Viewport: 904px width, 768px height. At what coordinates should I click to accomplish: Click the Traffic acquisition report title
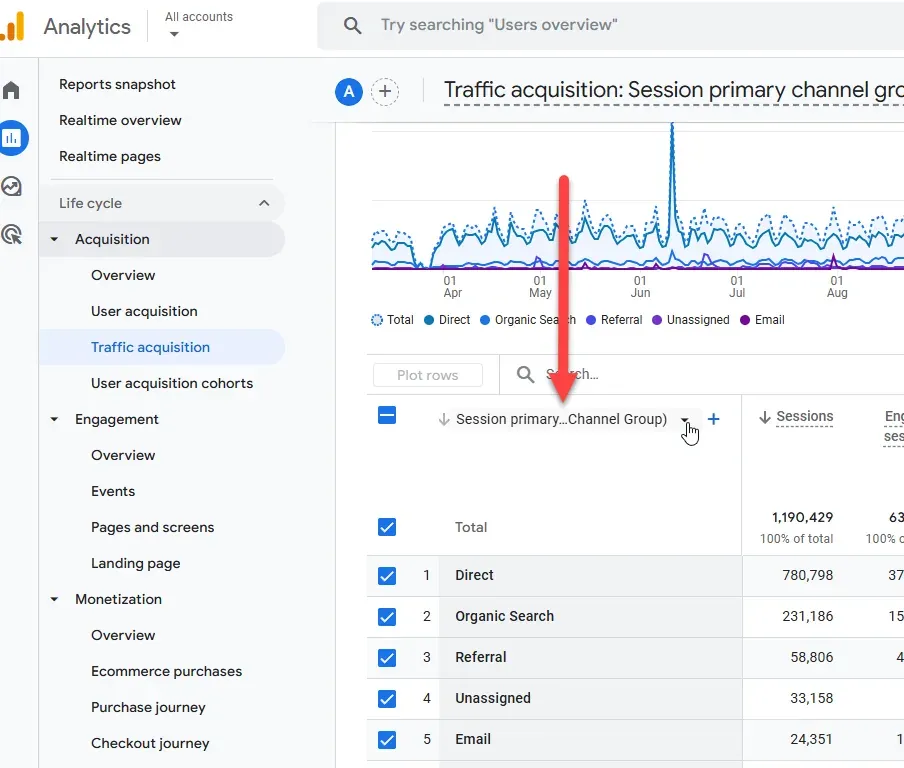click(673, 90)
